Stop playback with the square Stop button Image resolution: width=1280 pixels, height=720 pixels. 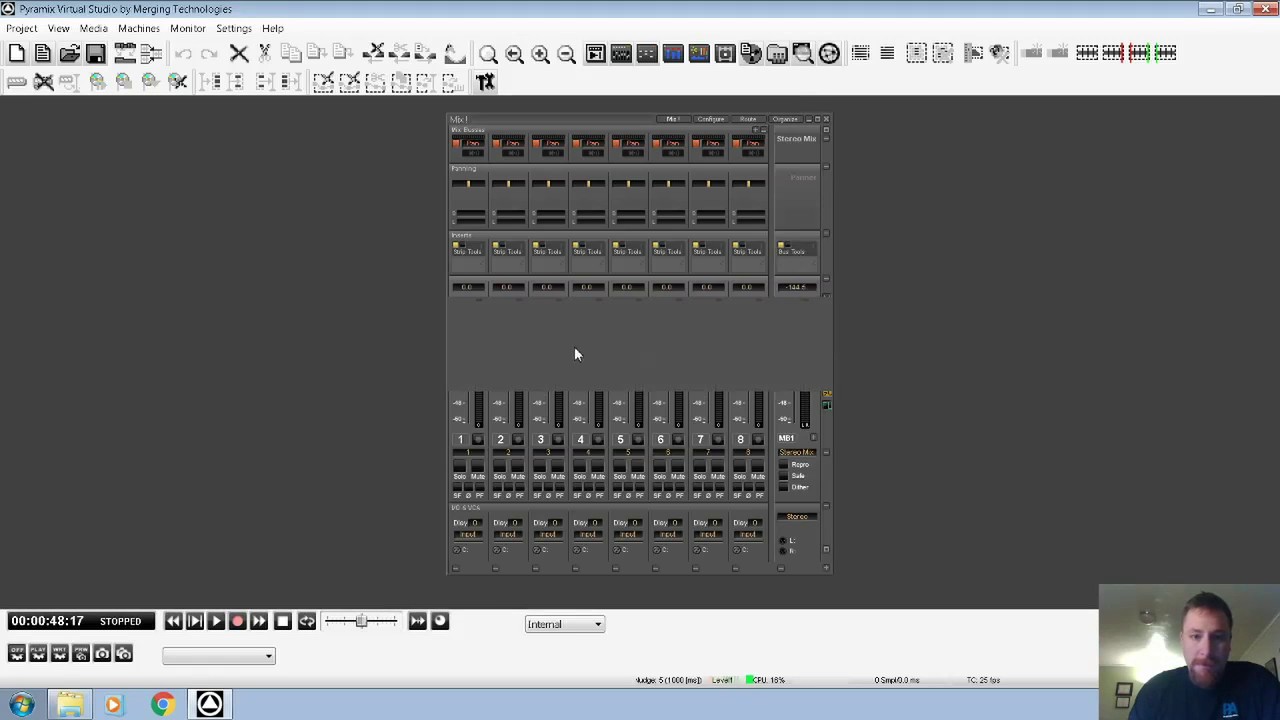pos(282,621)
